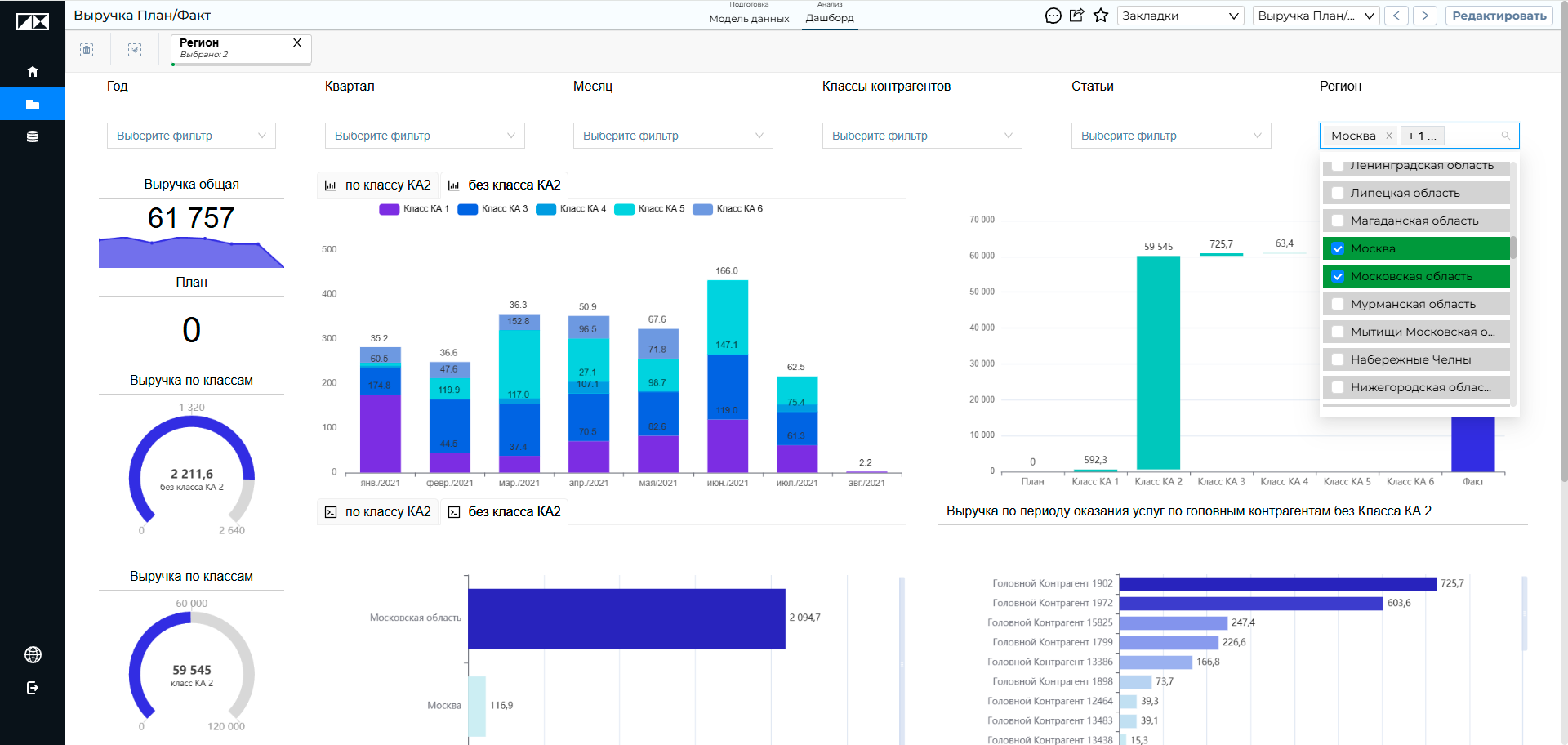Viewport: 1568px width, 745px height.
Task: Open the comments speech bubble icon
Action: pos(1053,16)
